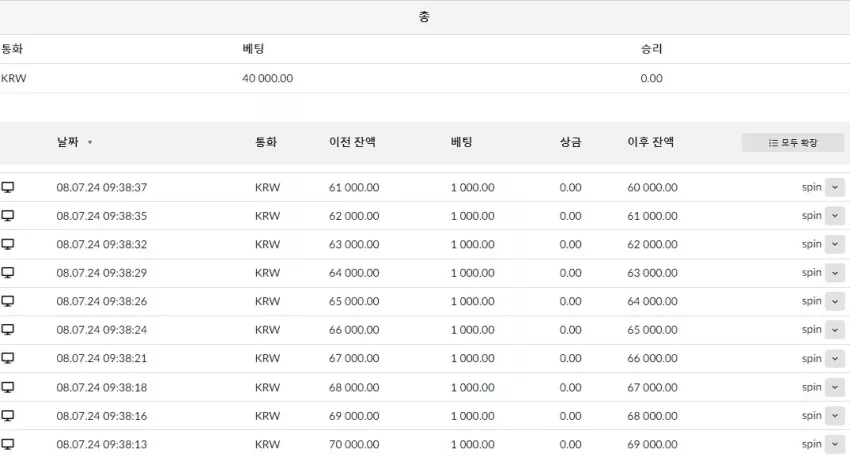
Task: Click the desktop icon for the 09:38:37 spin
Action: coord(8,188)
